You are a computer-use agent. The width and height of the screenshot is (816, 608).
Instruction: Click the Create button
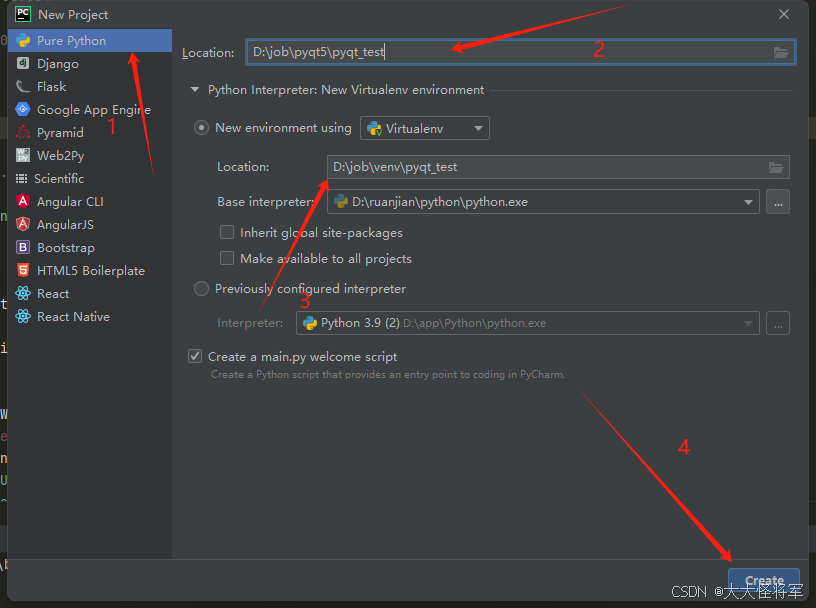click(763, 580)
